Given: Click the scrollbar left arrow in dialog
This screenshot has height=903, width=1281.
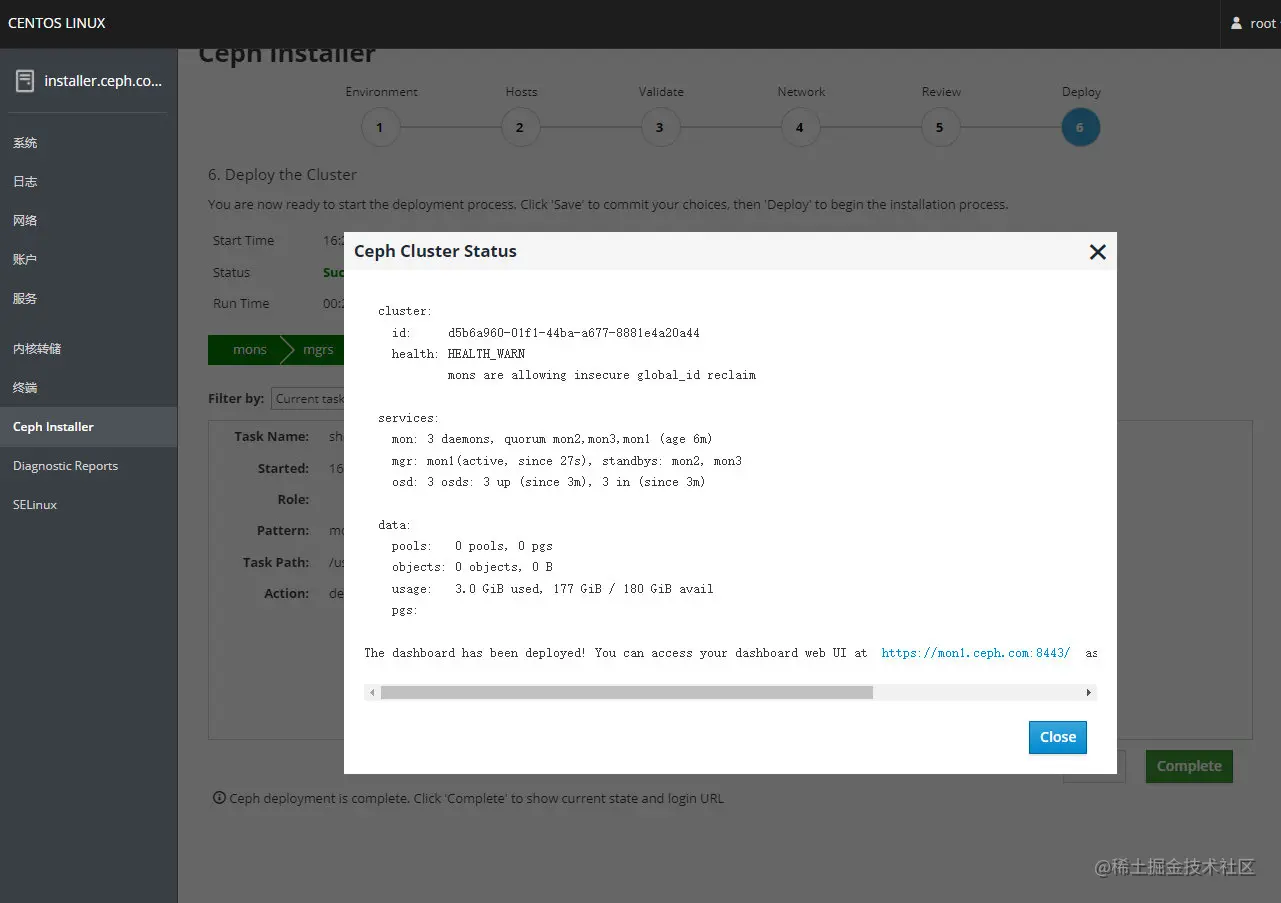Looking at the screenshot, I should (372, 692).
